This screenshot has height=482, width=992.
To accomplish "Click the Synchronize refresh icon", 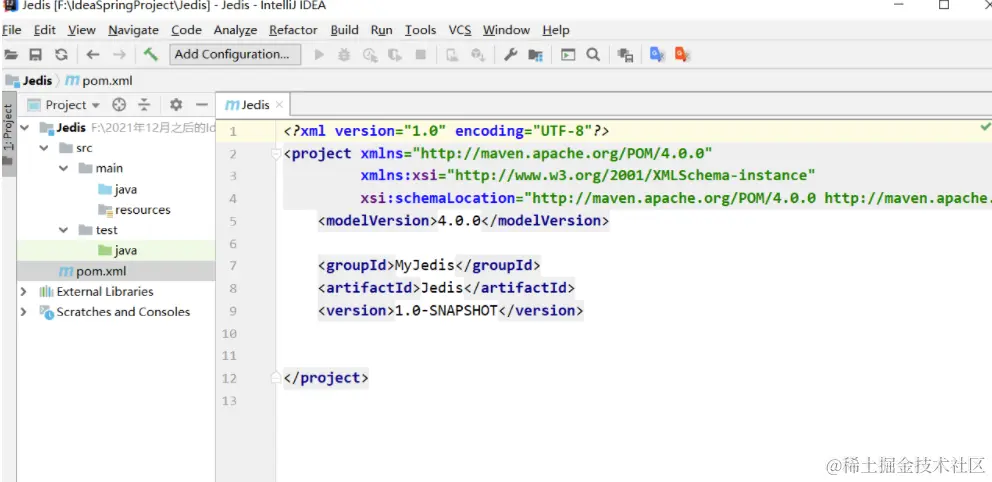I will (61, 55).
